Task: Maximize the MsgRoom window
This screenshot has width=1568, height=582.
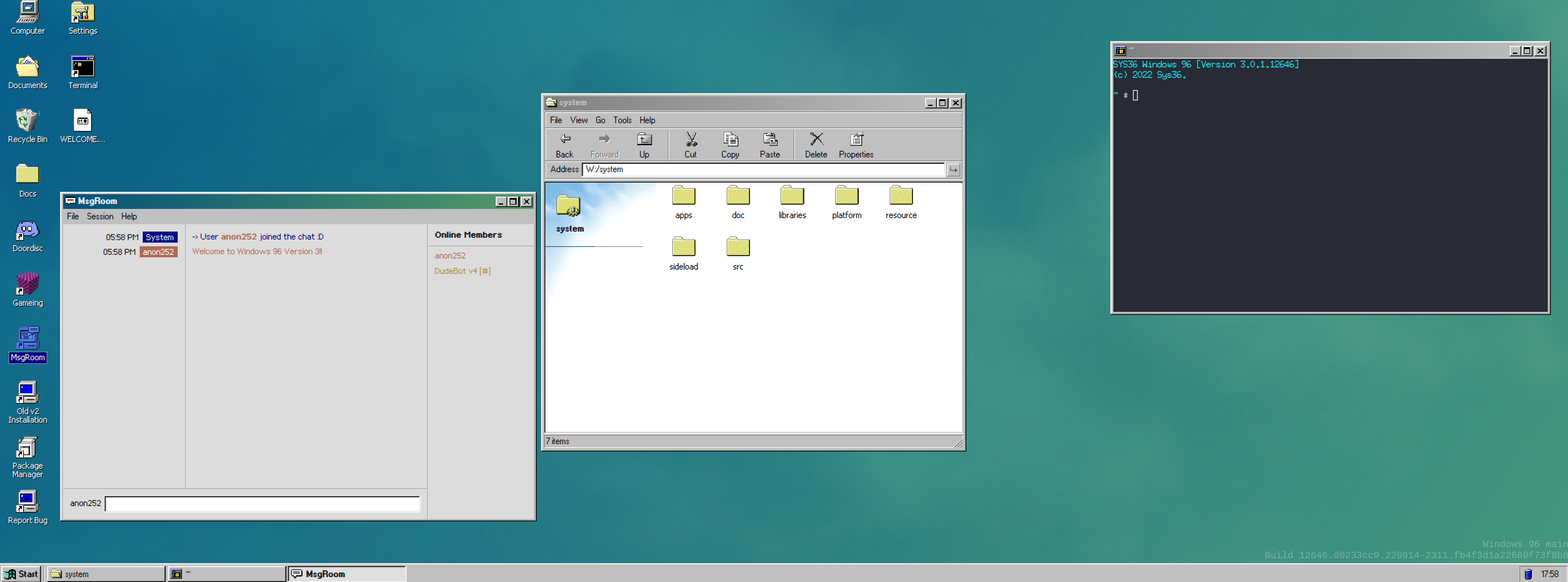Action: pos(513,202)
